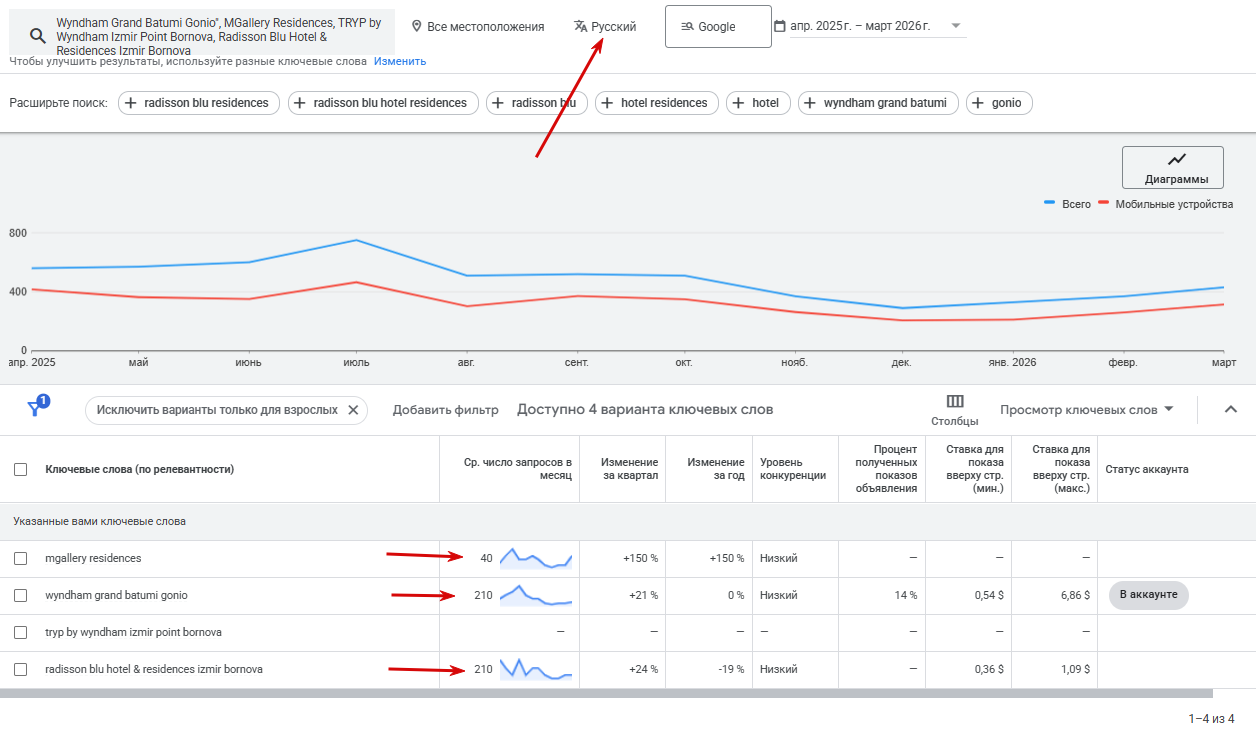
Task: Remove the adult-only exclusion filter
Action: tap(353, 410)
